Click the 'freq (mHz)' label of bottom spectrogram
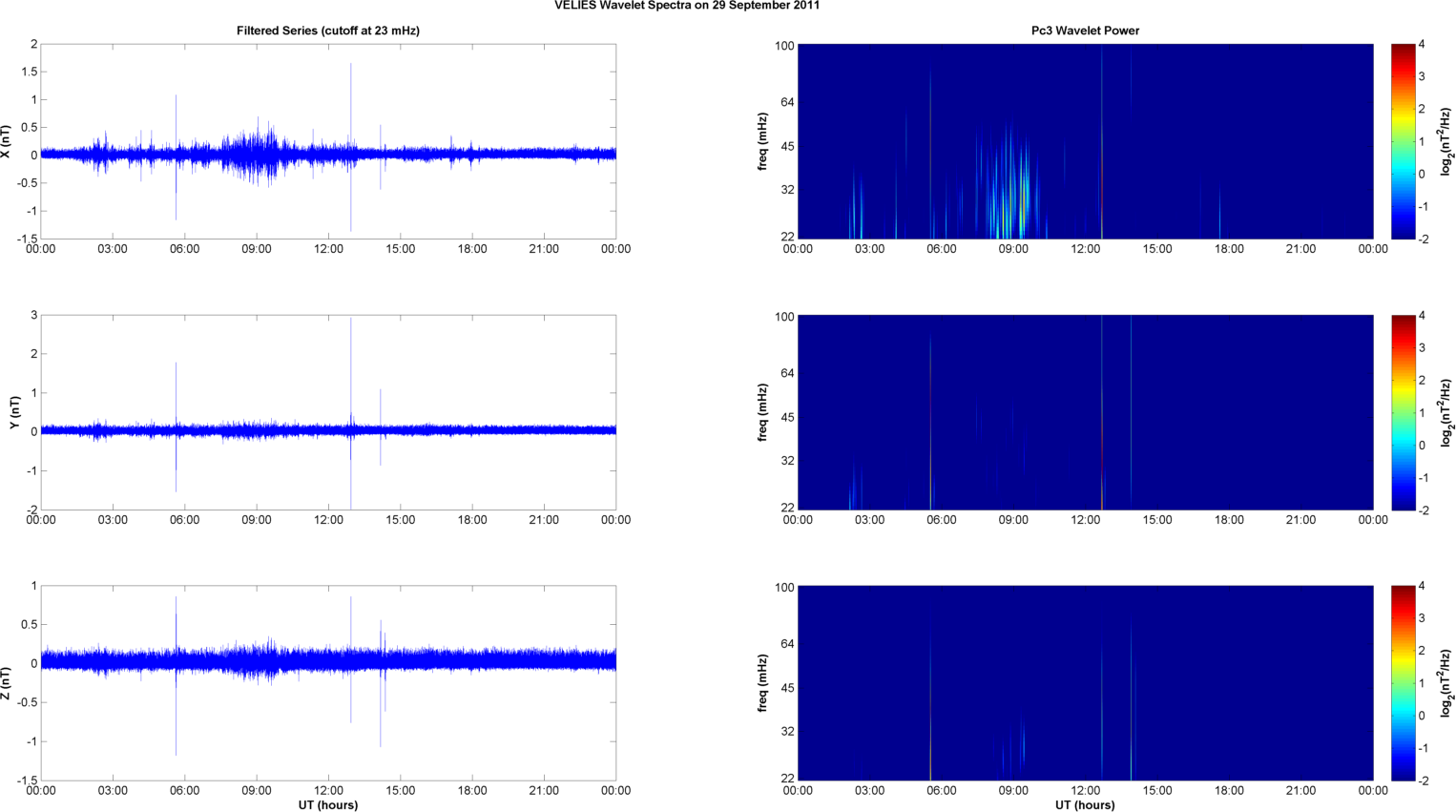The height and width of the screenshot is (812, 1456). coord(763,683)
